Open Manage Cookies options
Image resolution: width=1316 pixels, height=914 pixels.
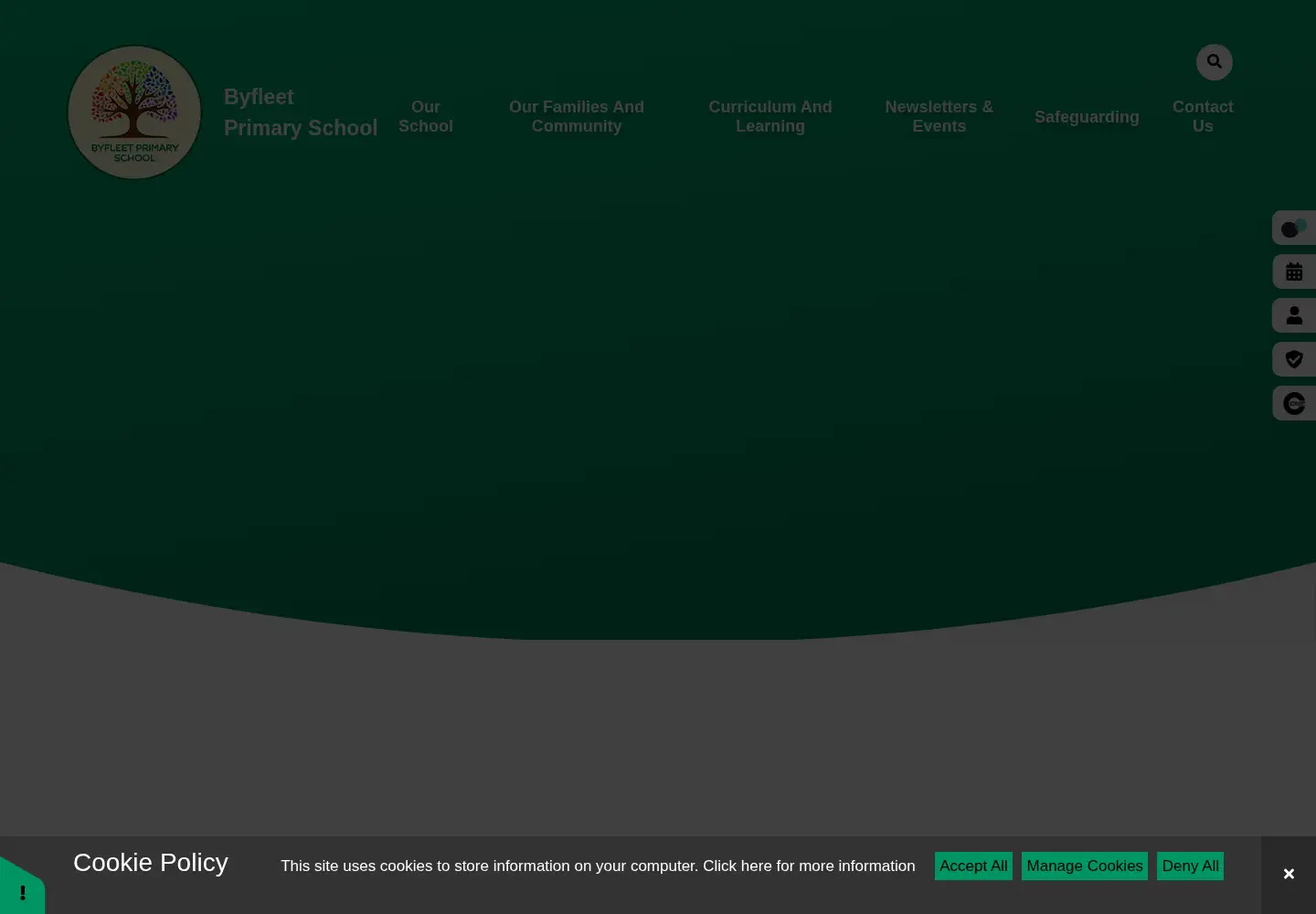(x=1085, y=866)
